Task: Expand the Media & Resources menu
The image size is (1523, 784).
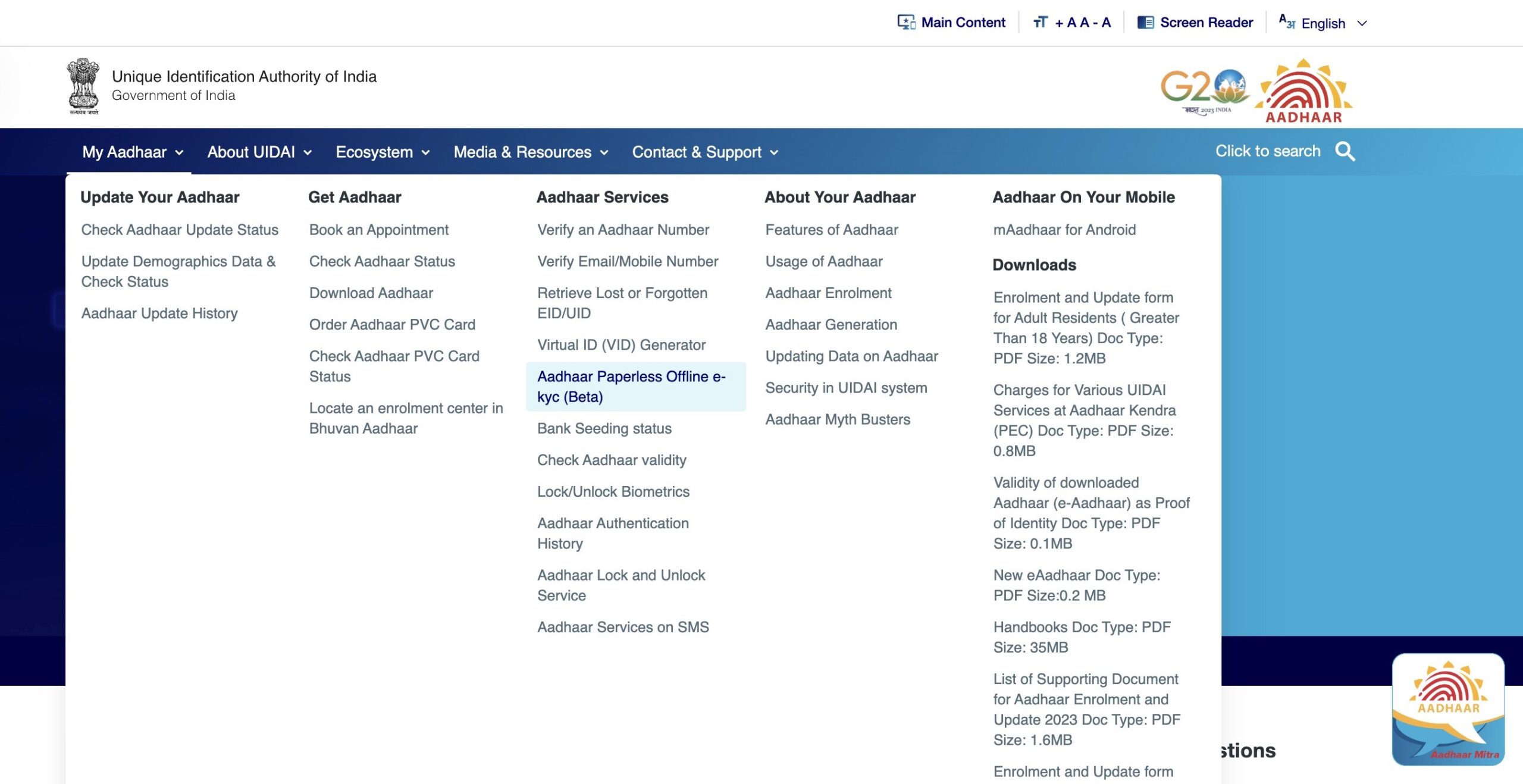Action: click(531, 152)
